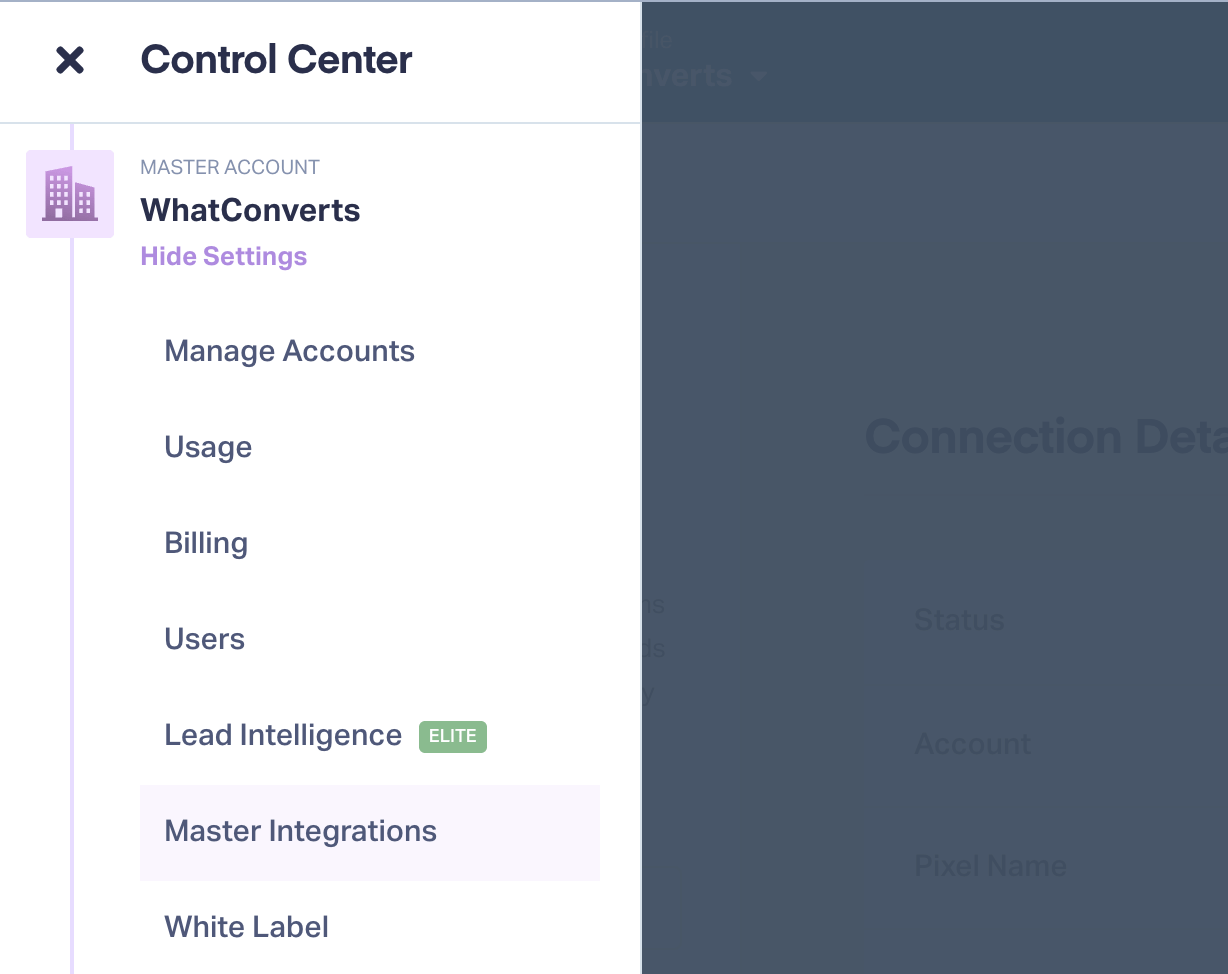Select the highlighted Master Integrations item

click(370, 832)
